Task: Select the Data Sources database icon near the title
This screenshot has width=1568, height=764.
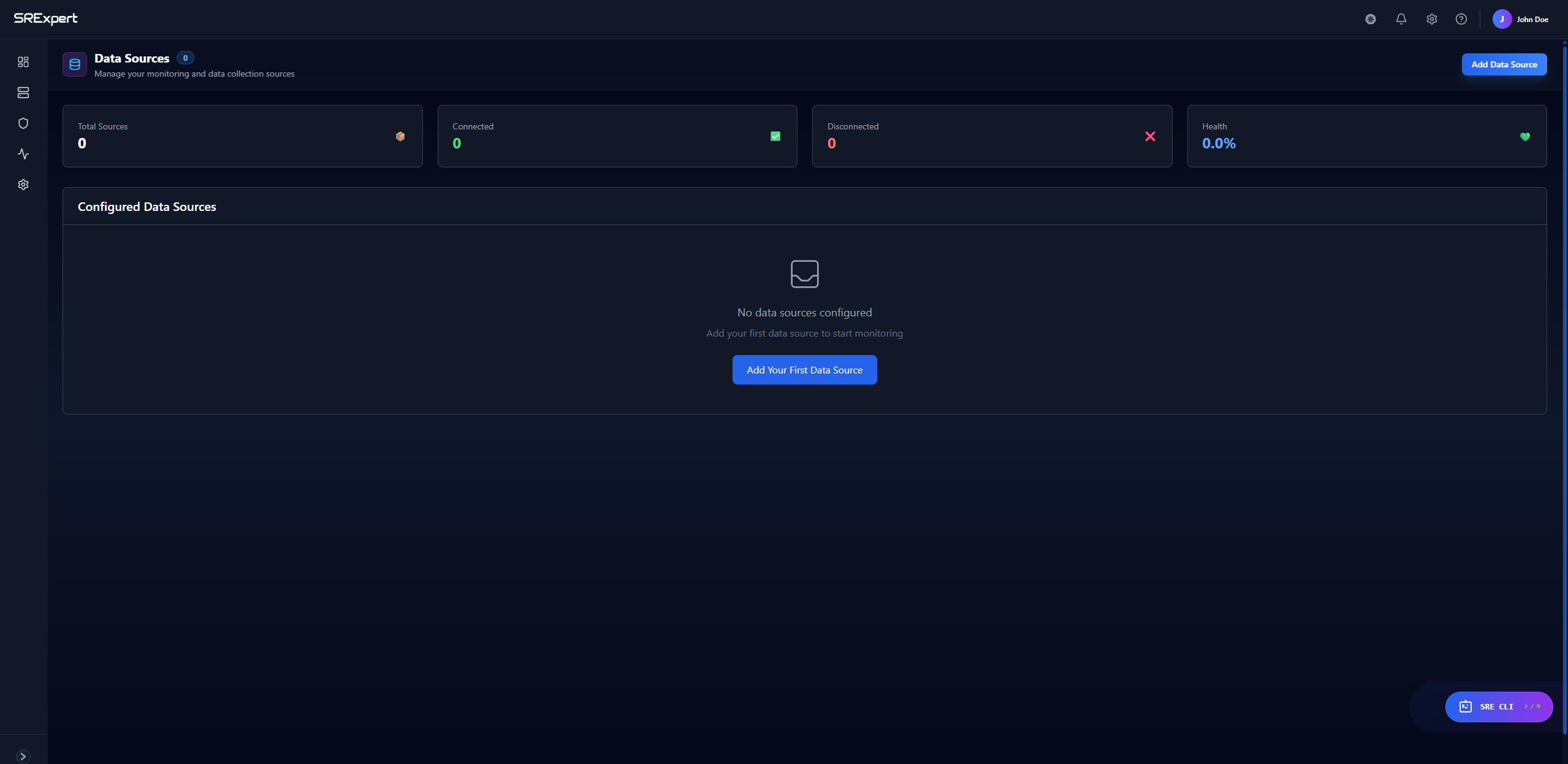Action: (x=74, y=64)
